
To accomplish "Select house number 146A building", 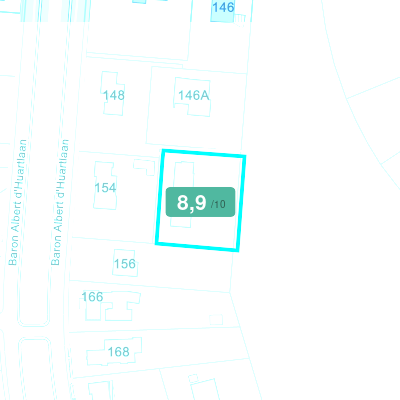I will (x=192, y=97).
